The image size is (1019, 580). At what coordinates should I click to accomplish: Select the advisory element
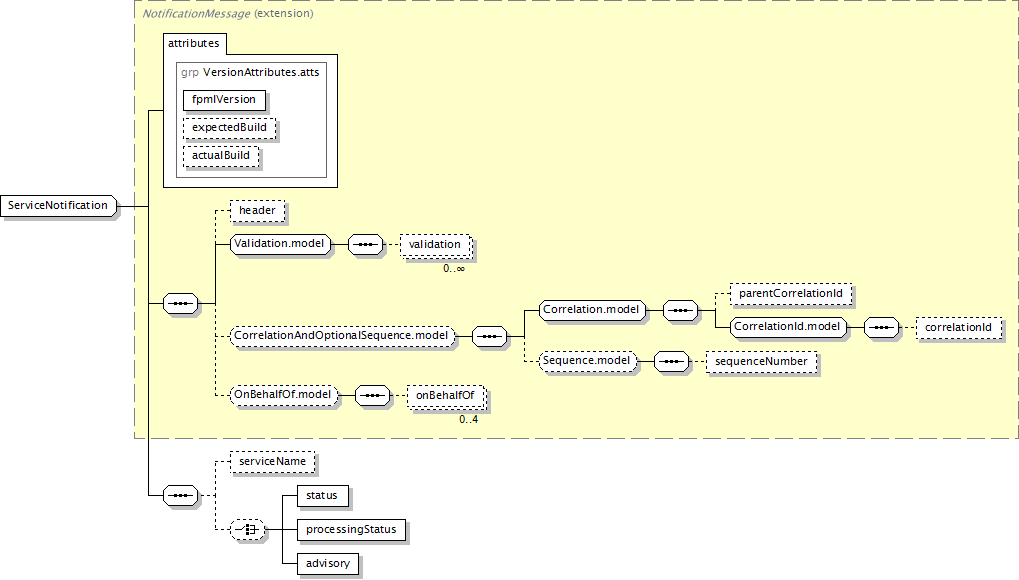click(x=328, y=563)
